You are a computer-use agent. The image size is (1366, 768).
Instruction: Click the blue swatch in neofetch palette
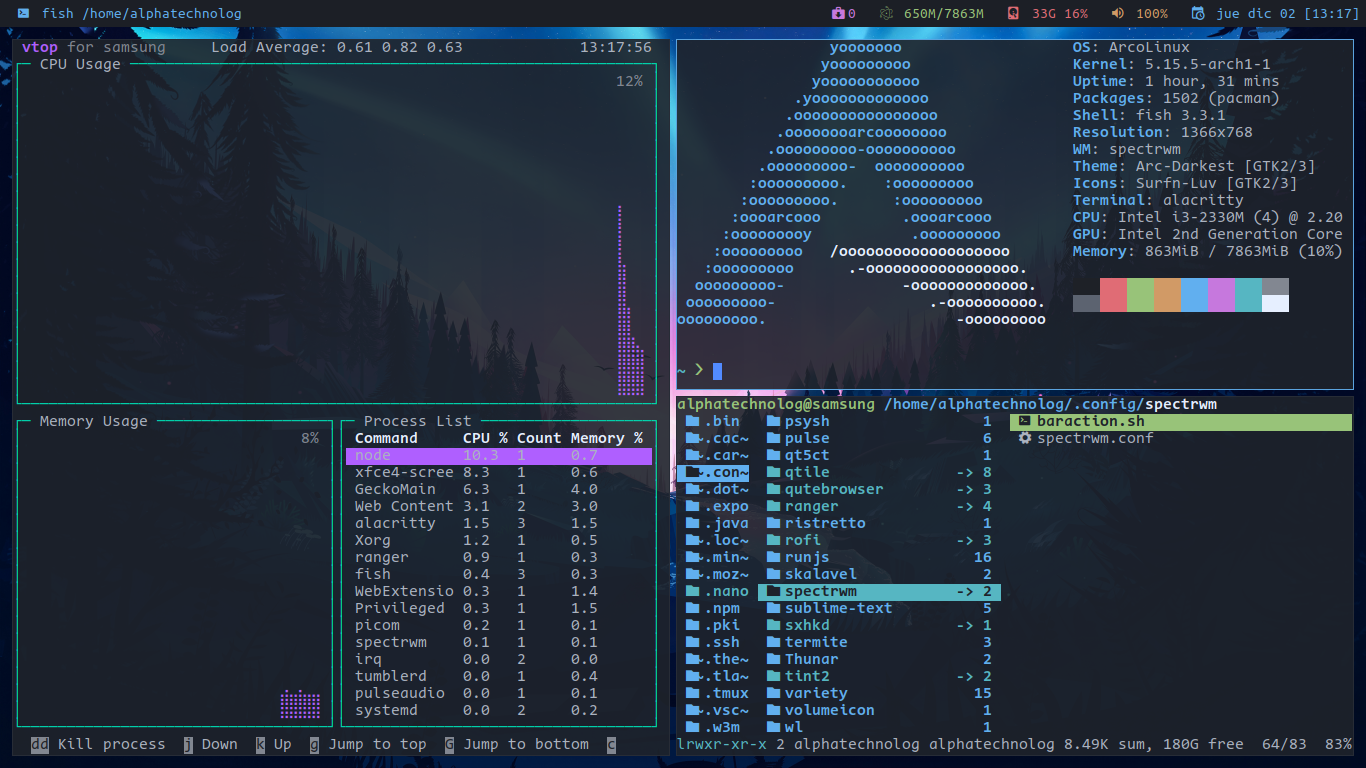(1194, 295)
